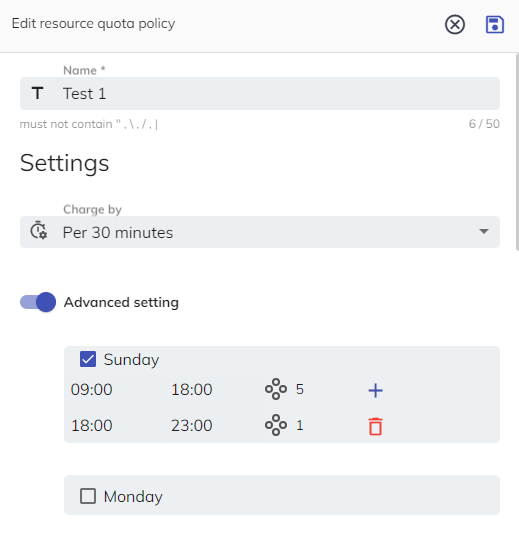519x546 pixels.
Task: Click the text T icon in Name field
Action: click(38, 93)
